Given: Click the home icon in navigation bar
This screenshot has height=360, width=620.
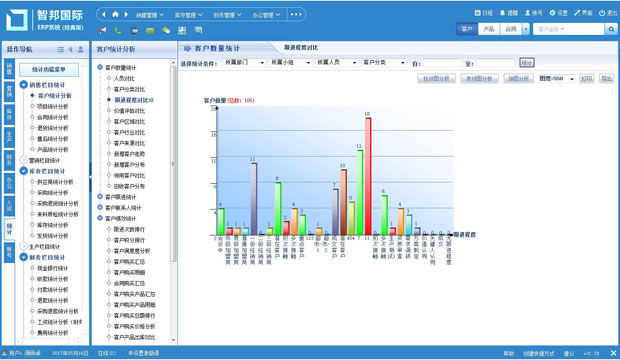Looking at the screenshot, I should pos(115,14).
